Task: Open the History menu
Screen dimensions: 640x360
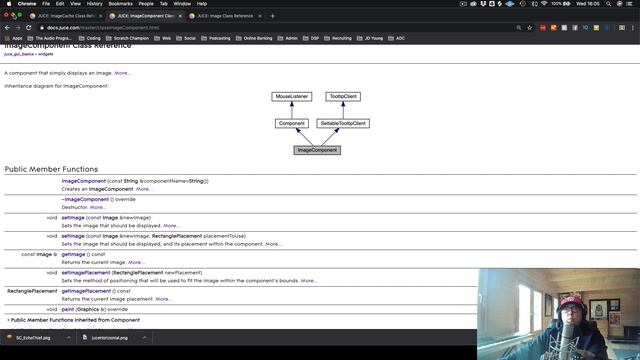Action: 95,4
